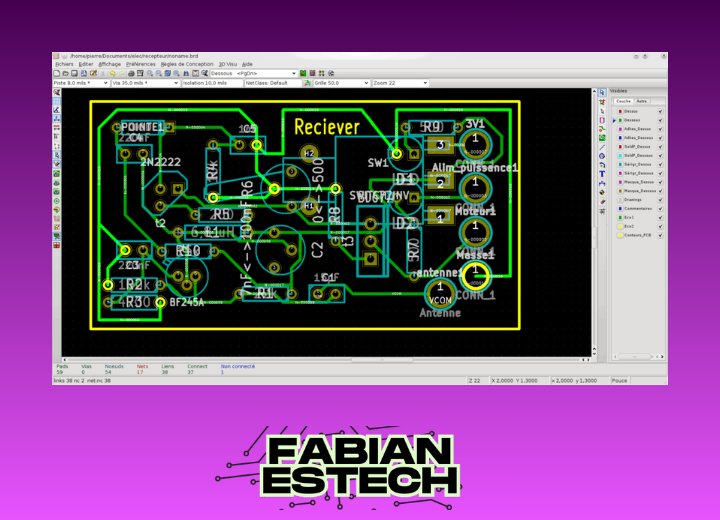Toggle visibility of Masque_Dessous layer

point(660,191)
